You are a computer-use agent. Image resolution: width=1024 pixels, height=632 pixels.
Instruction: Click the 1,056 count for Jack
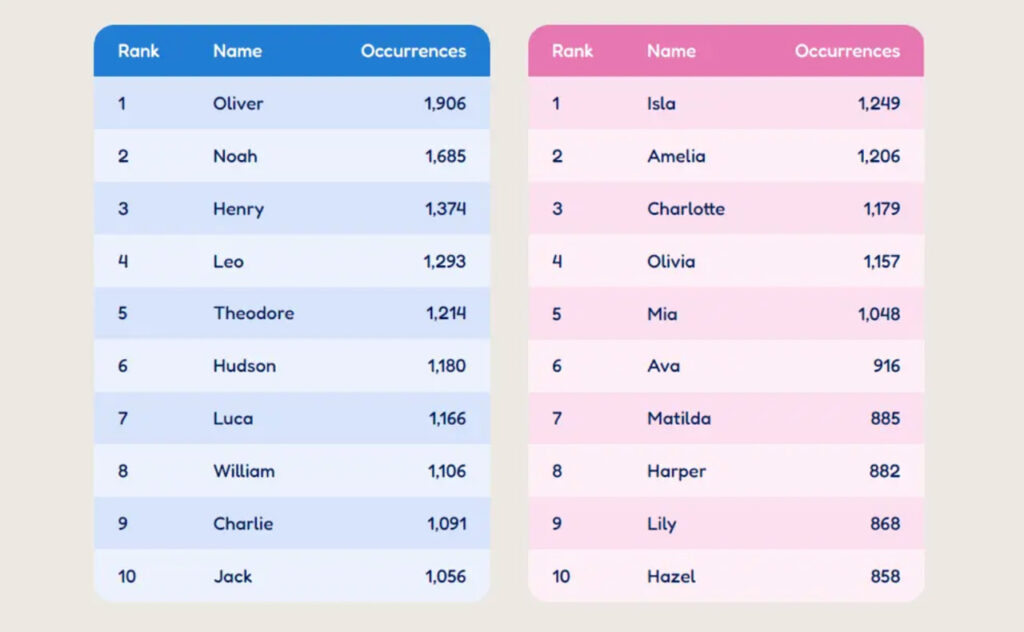pos(445,576)
